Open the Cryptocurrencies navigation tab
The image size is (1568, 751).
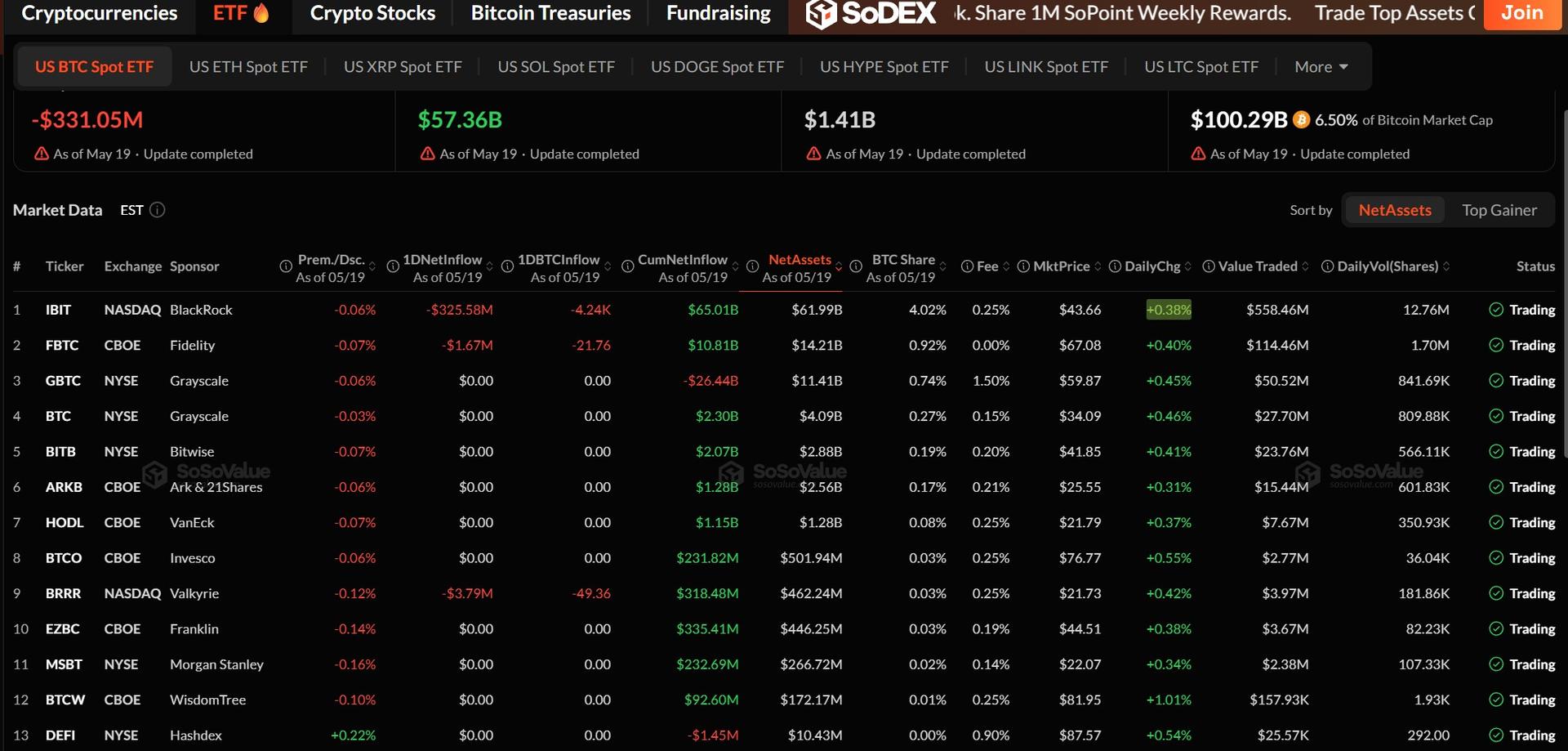100,13
